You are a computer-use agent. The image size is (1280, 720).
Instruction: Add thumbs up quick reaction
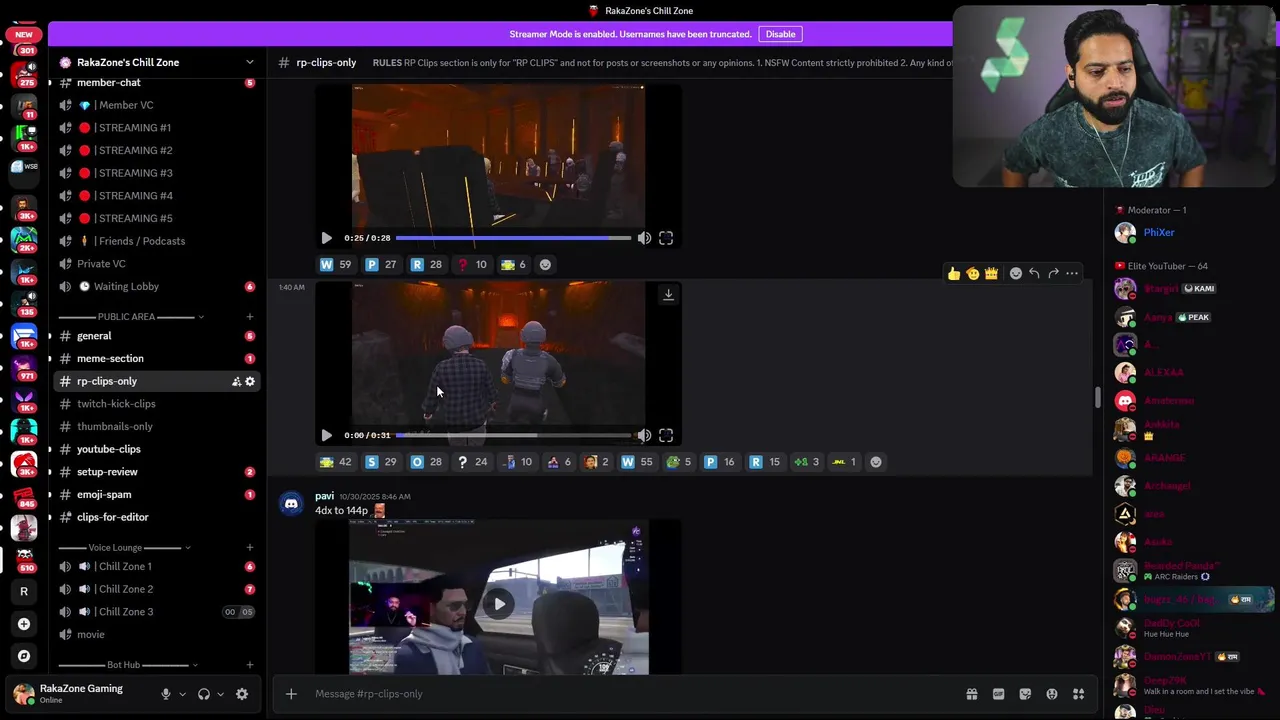(x=954, y=273)
